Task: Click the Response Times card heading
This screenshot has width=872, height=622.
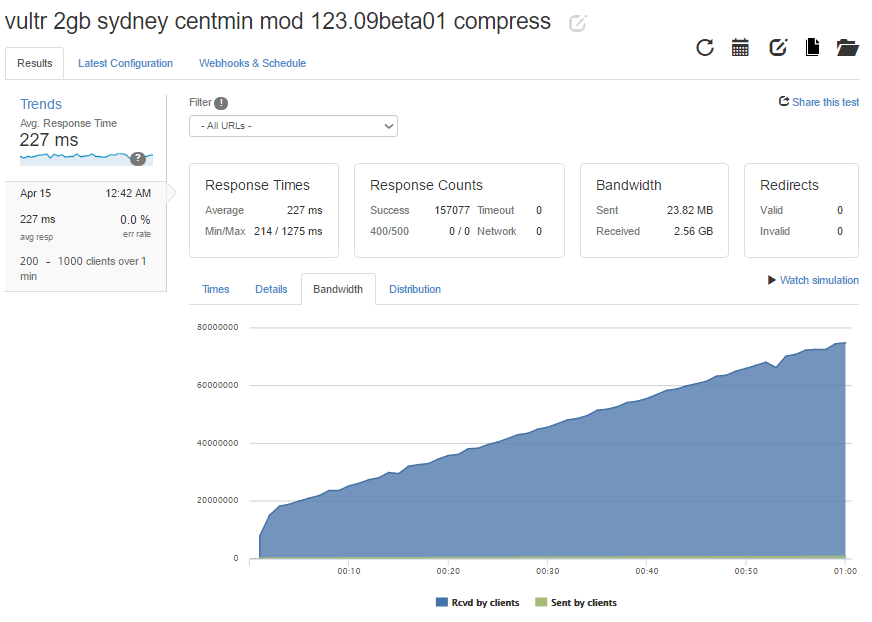Action: coord(257,185)
